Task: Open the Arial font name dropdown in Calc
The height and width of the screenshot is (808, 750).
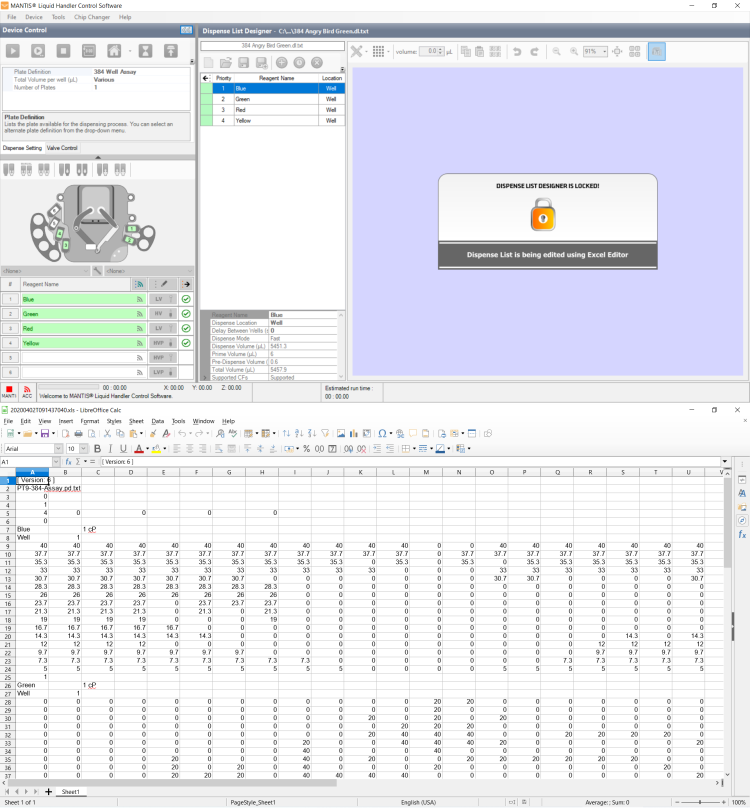Action: (58, 449)
